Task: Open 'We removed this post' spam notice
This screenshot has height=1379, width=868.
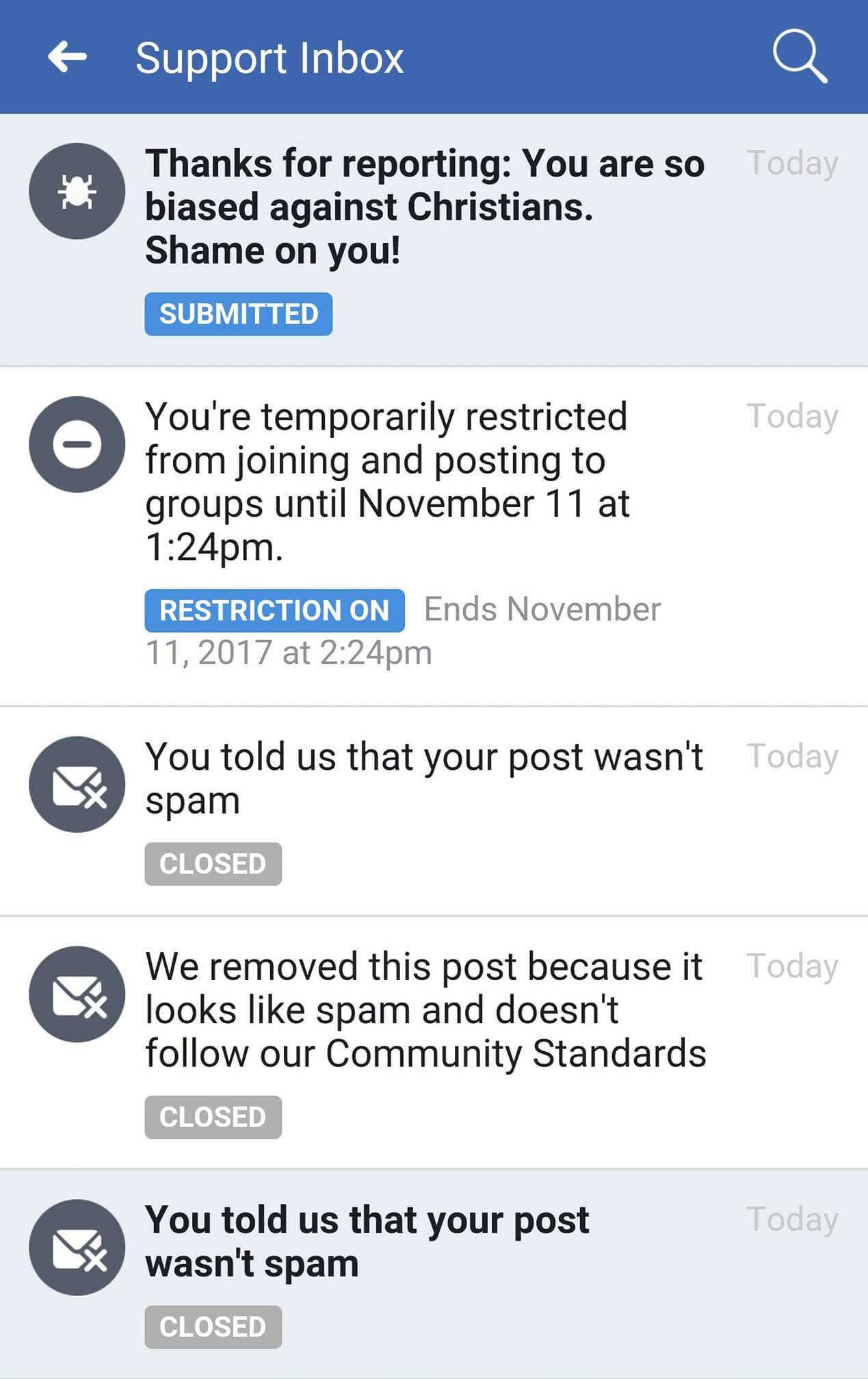Action: pos(425,1009)
